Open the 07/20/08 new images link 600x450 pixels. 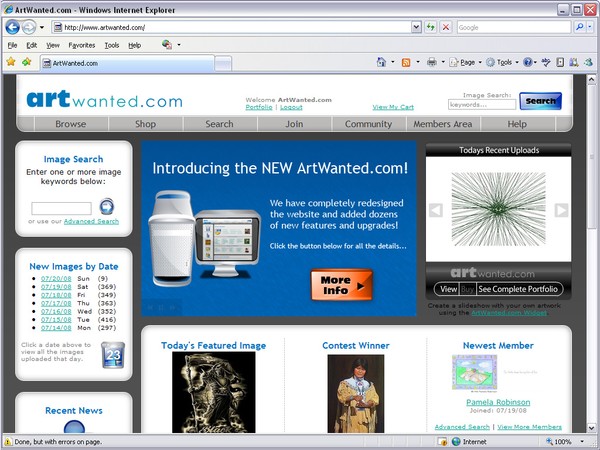(x=56, y=279)
